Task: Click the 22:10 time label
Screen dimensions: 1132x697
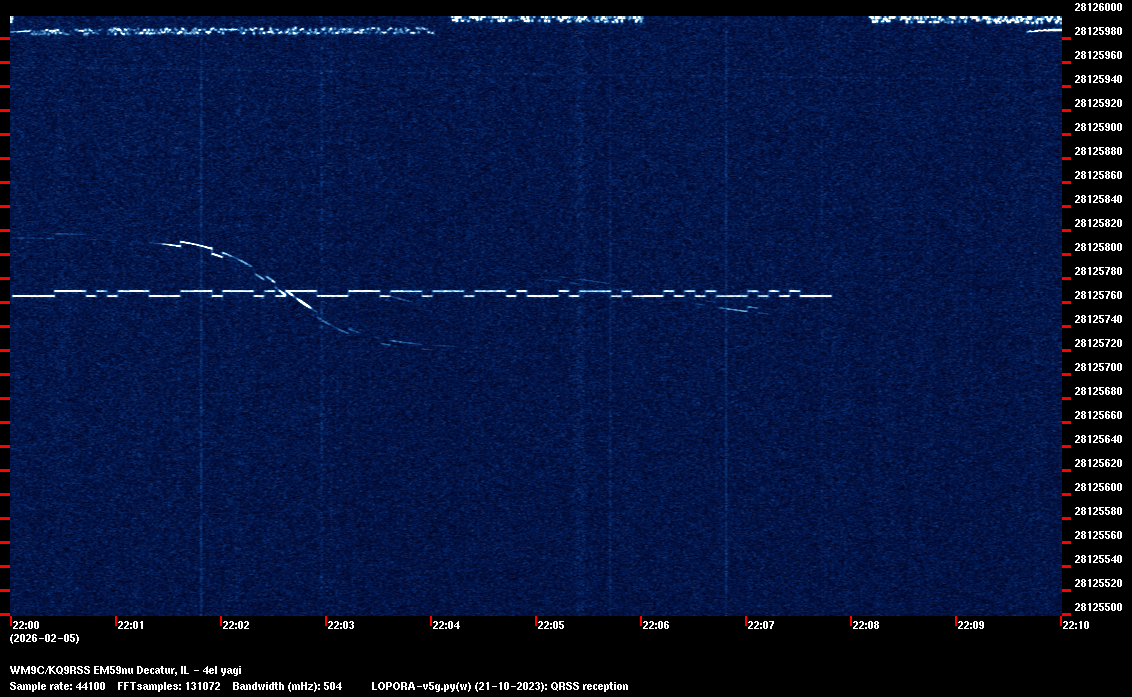Action: [x=1076, y=626]
